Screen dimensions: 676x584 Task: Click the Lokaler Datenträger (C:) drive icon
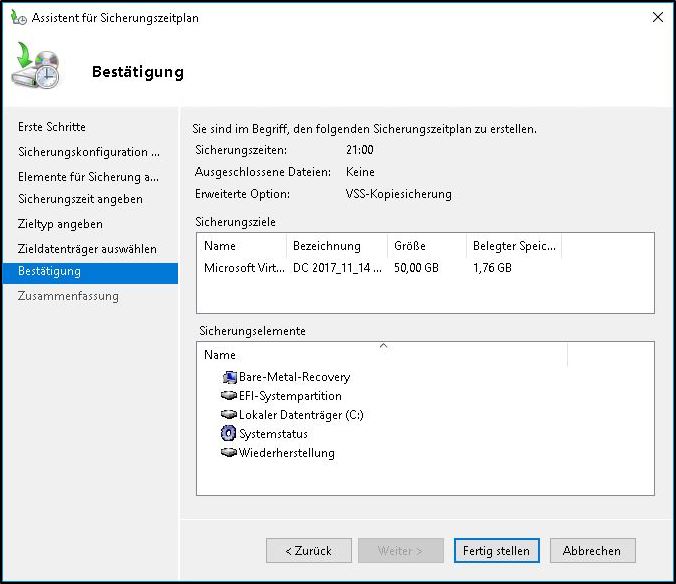click(x=228, y=414)
